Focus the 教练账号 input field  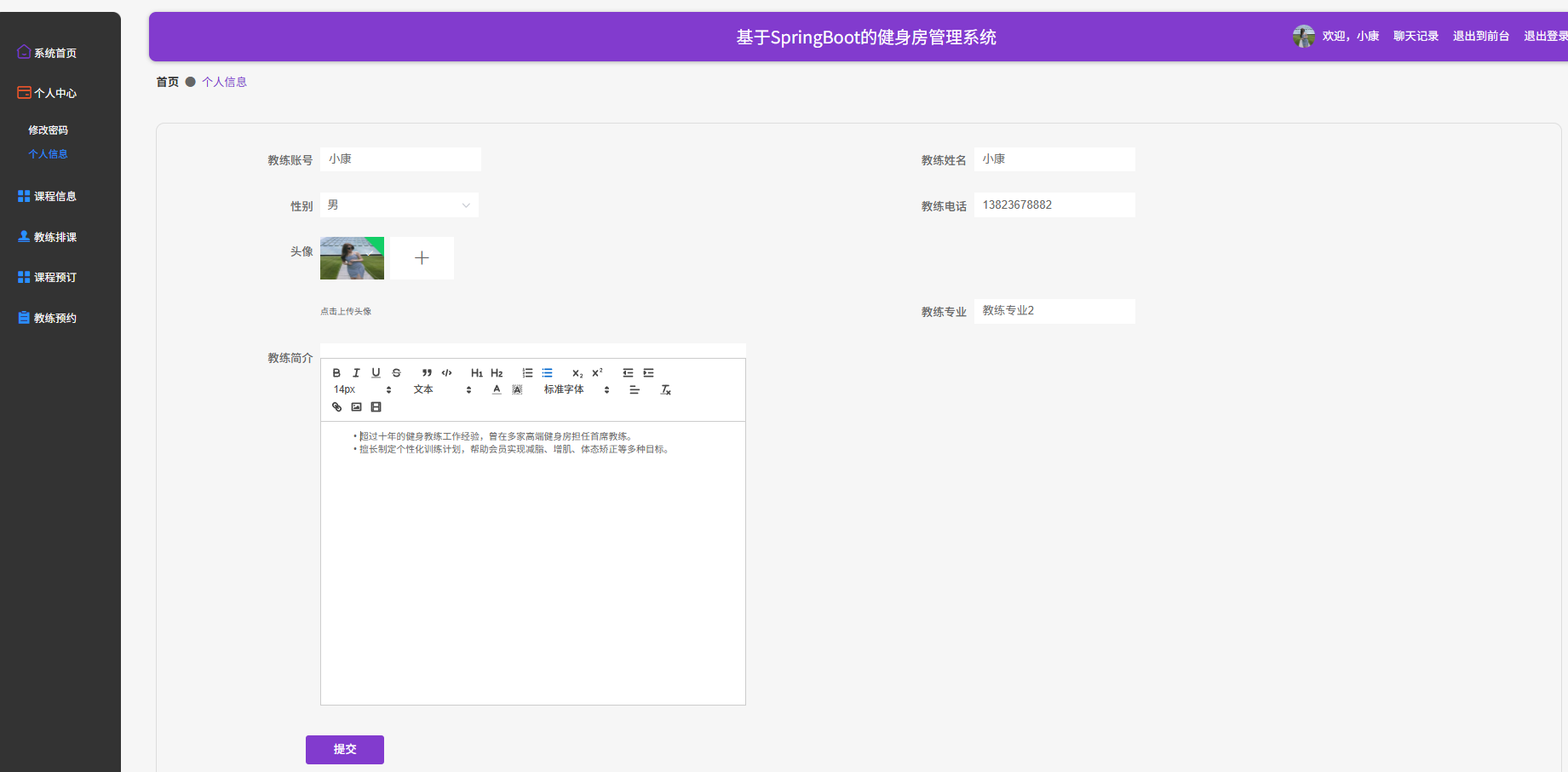point(400,159)
